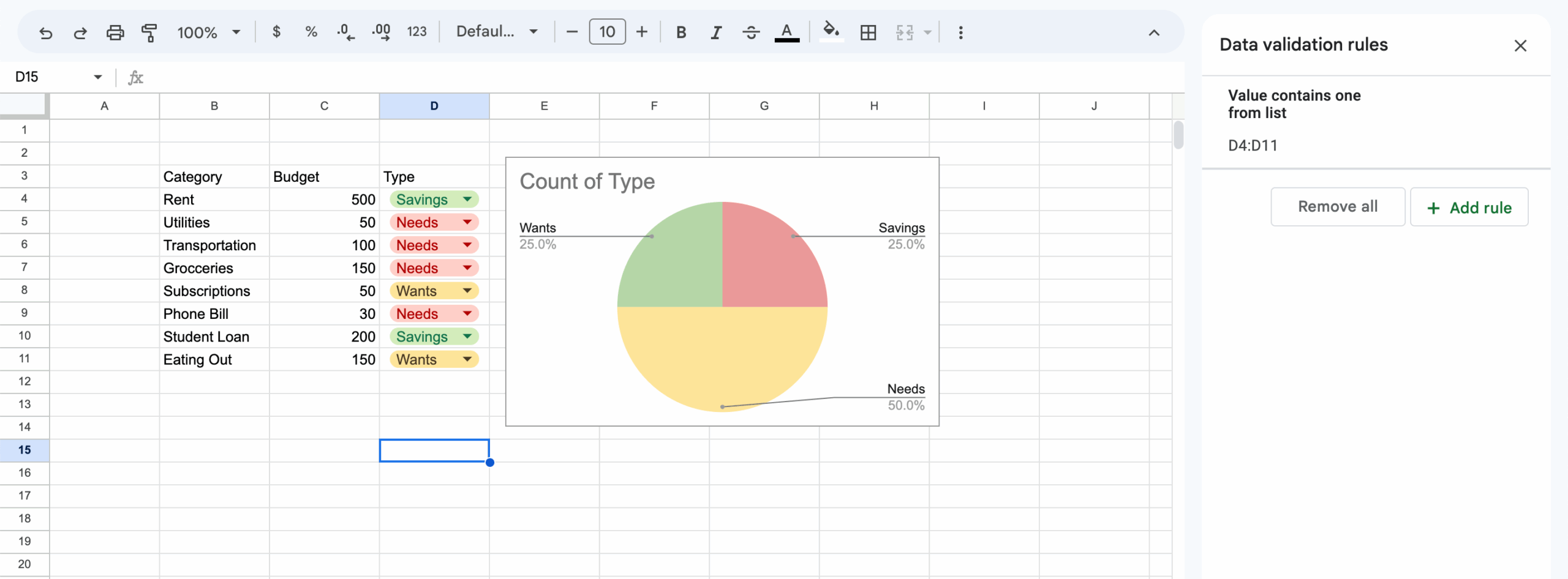Open the more options three-dot menu

pos(960,32)
